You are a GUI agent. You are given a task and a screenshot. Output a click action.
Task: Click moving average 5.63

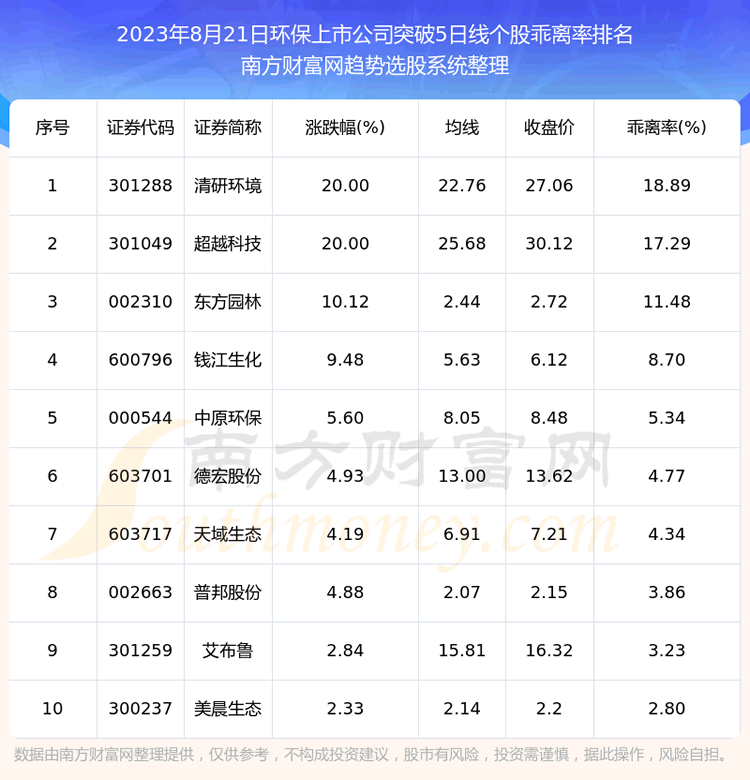(x=462, y=360)
